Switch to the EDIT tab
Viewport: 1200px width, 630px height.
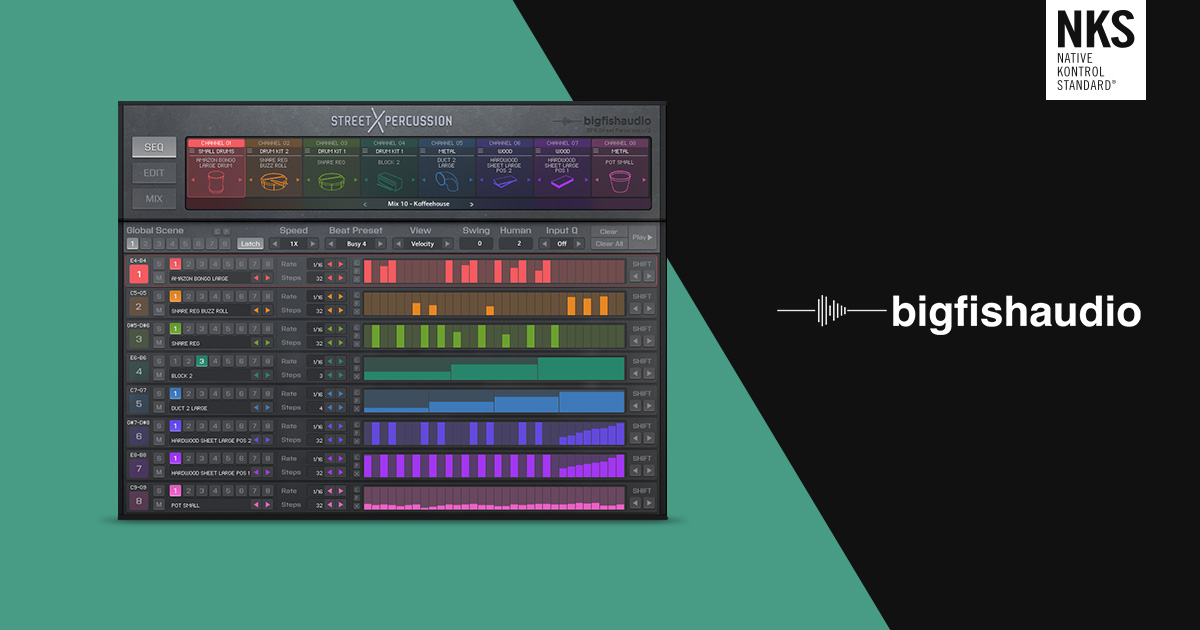coord(154,172)
